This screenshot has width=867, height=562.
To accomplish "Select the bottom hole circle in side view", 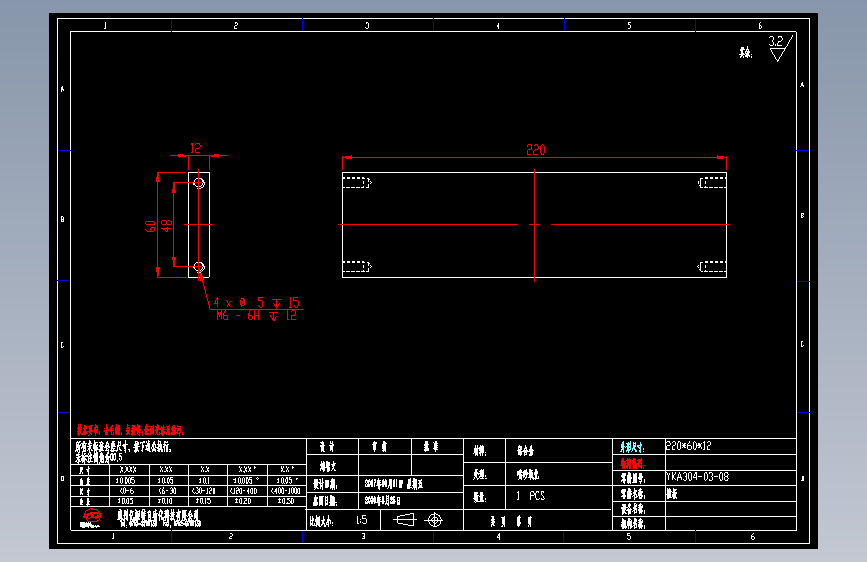I will (199, 267).
